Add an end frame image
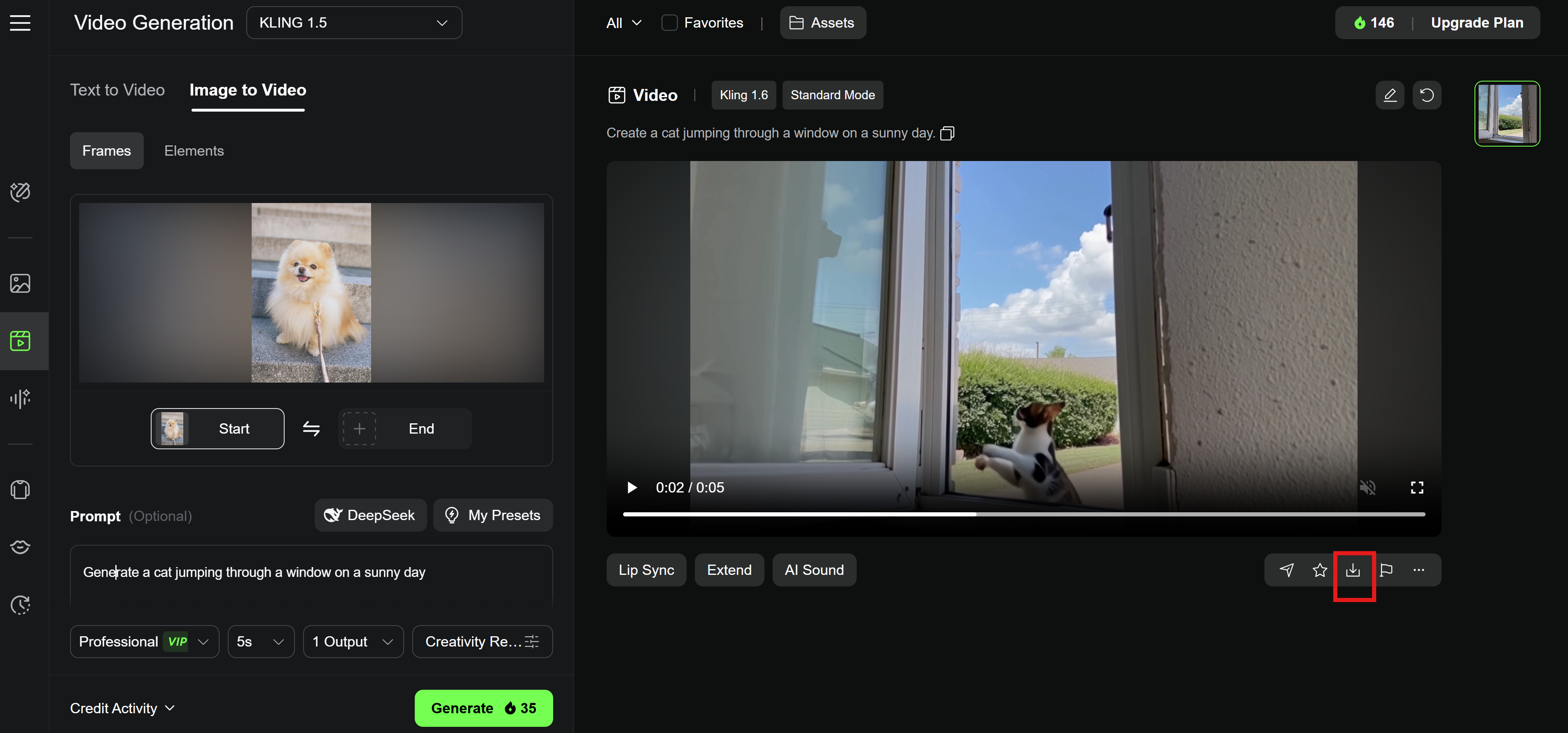 [359, 429]
